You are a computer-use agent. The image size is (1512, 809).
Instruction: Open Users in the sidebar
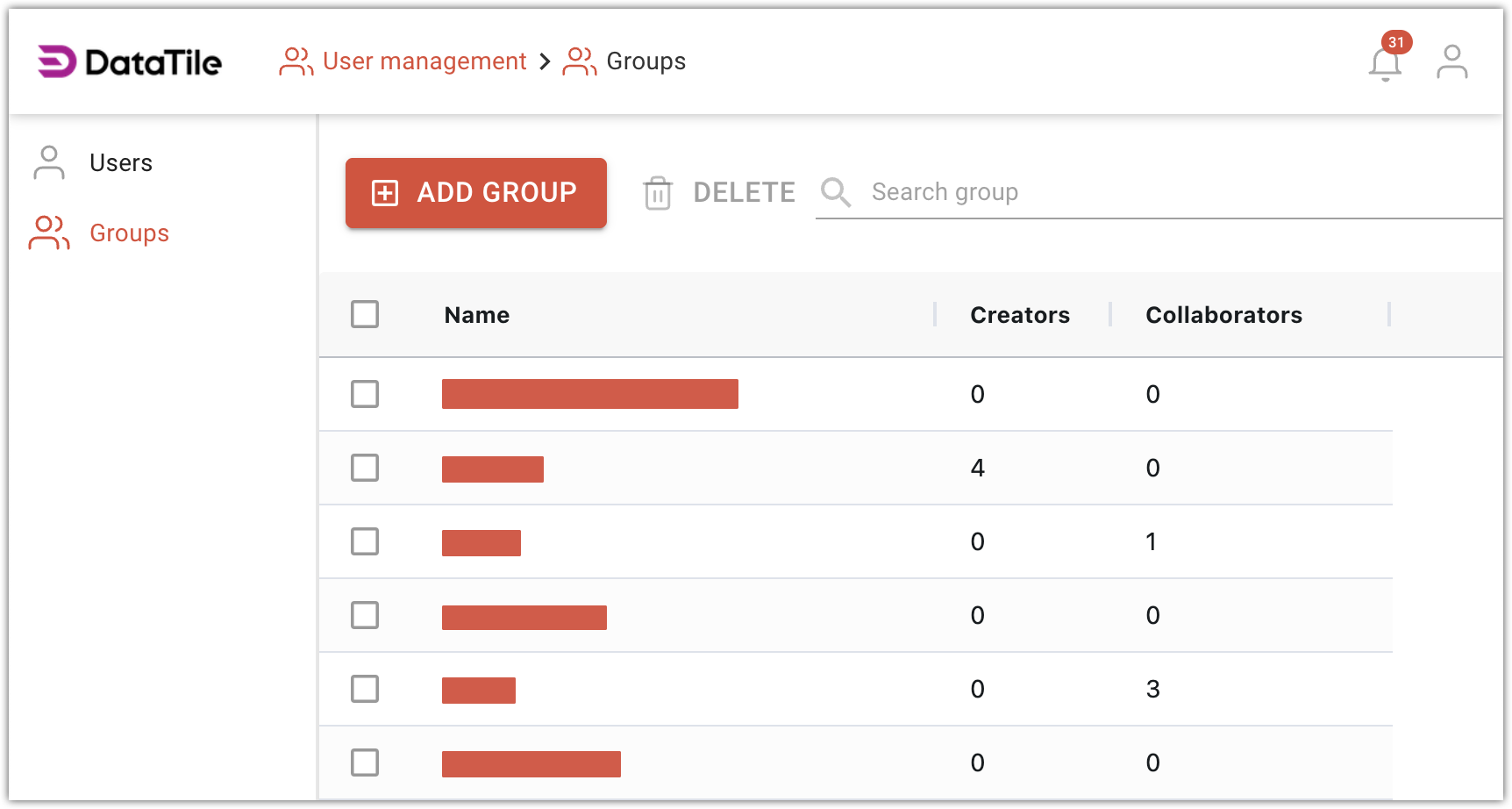pyautogui.click(x=121, y=163)
